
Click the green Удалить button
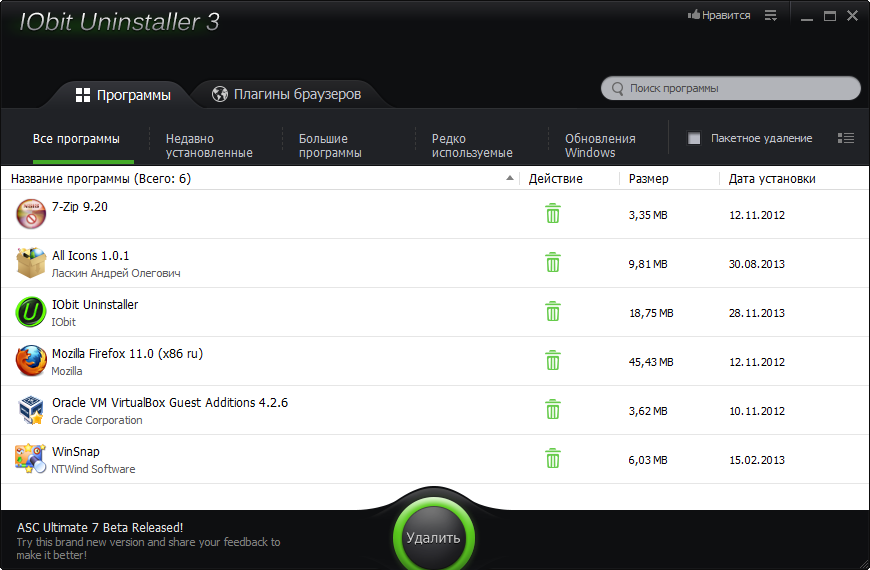point(433,537)
